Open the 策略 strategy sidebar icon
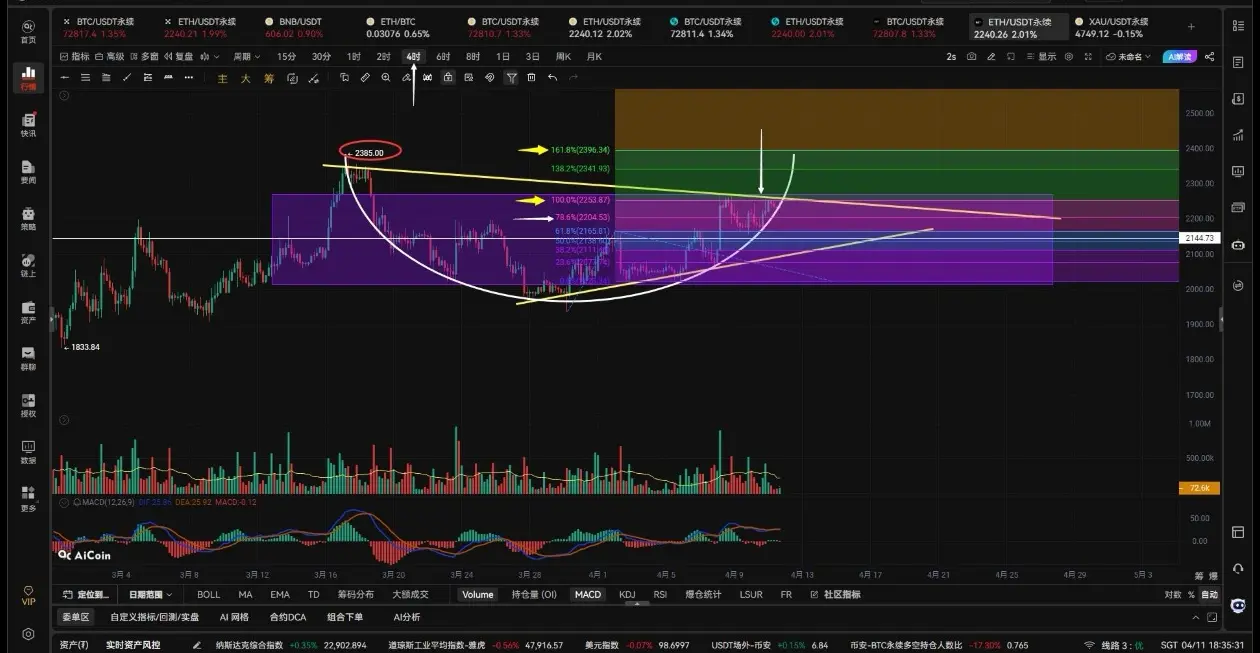This screenshot has height=653, width=1260. 28,219
